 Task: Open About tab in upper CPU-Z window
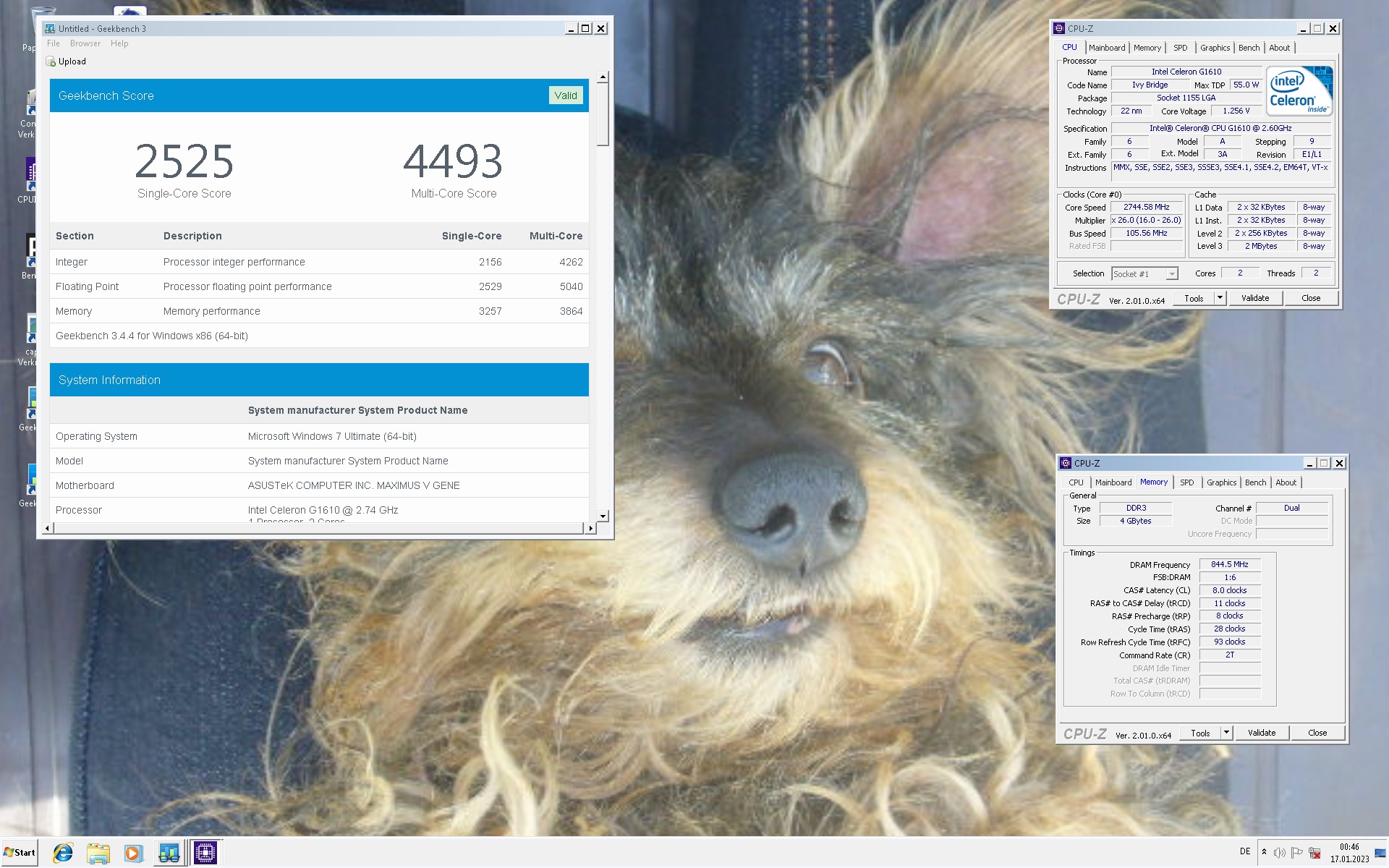[x=1279, y=48]
